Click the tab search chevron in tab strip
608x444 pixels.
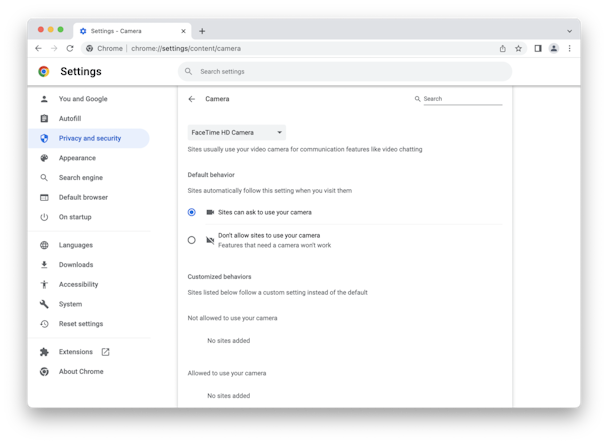pos(569,31)
